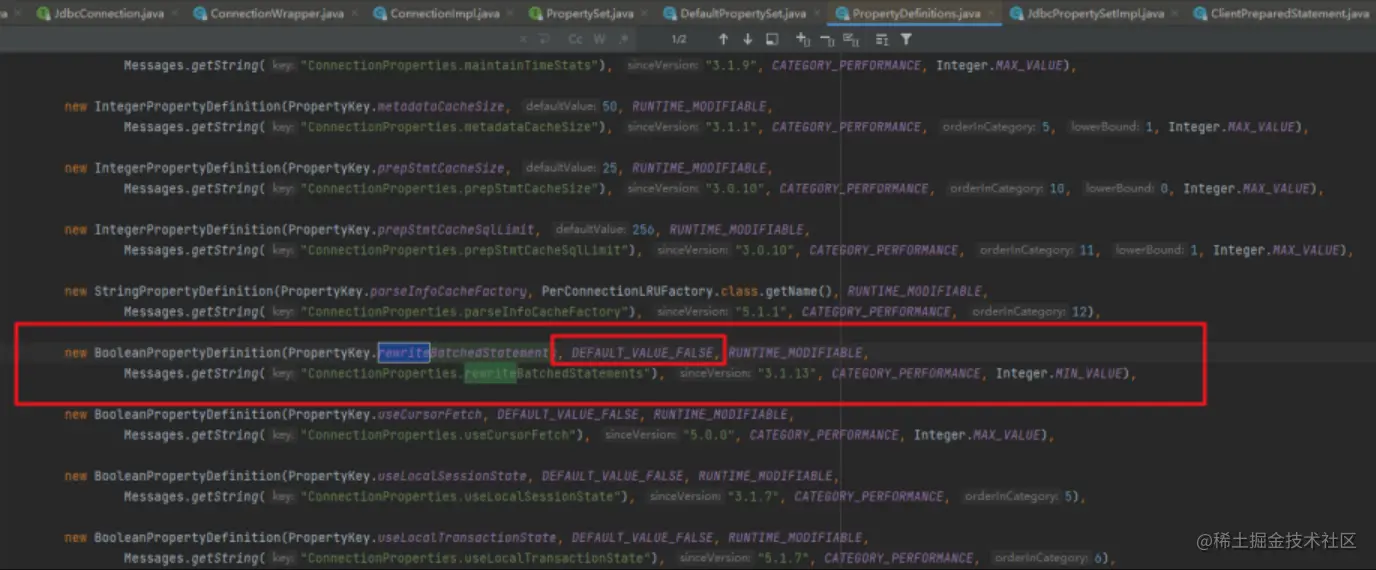1376x570 pixels.
Task: Click the "5.0.0" sinceVersion value
Action: (712, 435)
